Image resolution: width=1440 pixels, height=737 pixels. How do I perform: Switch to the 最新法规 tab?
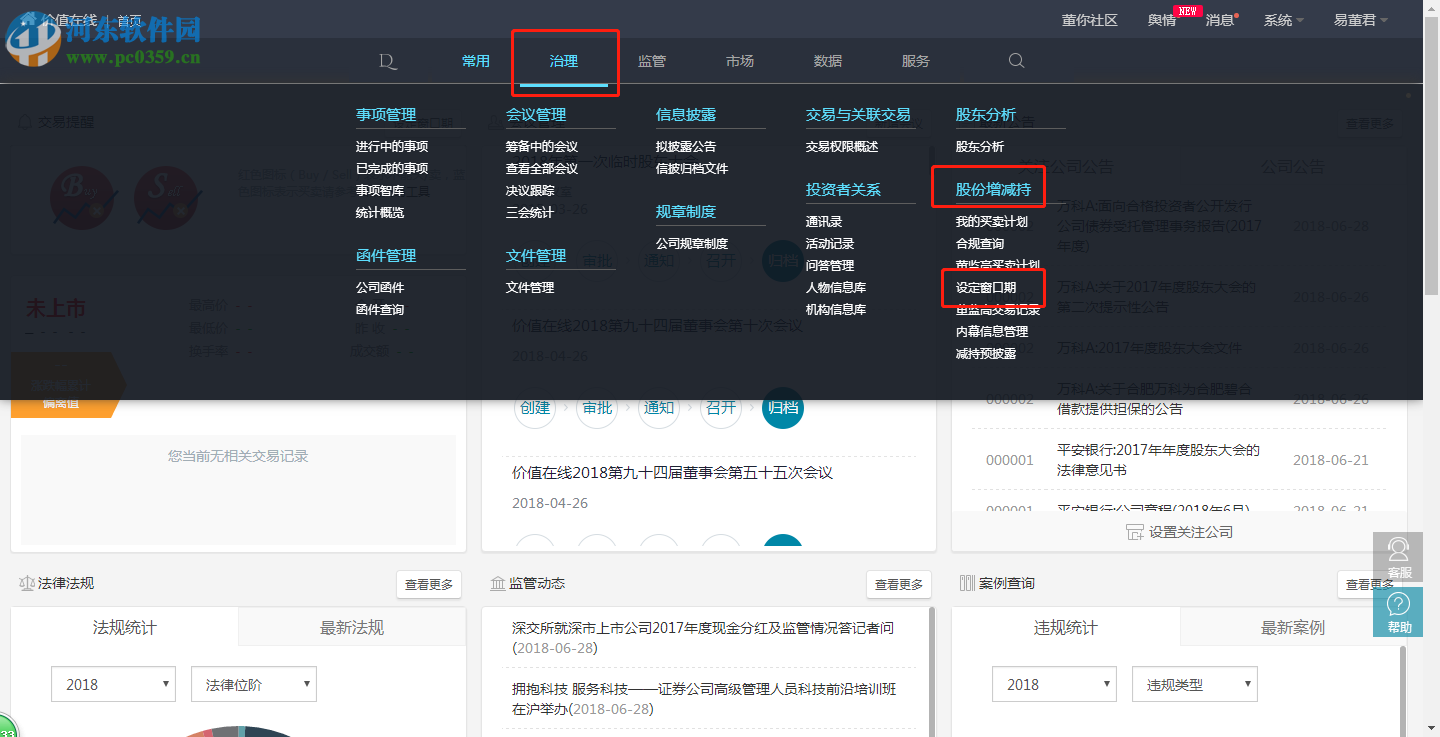coord(352,627)
